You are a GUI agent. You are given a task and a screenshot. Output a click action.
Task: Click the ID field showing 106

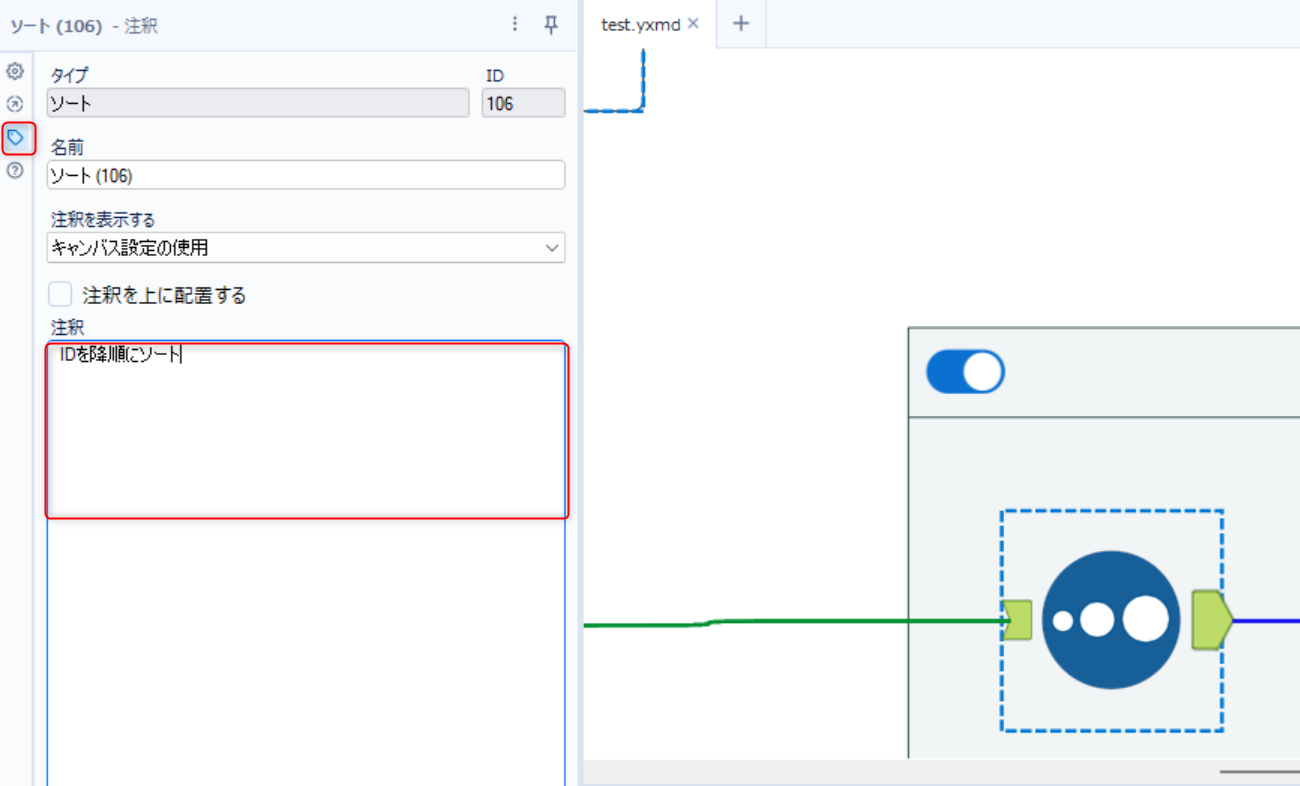(x=524, y=103)
